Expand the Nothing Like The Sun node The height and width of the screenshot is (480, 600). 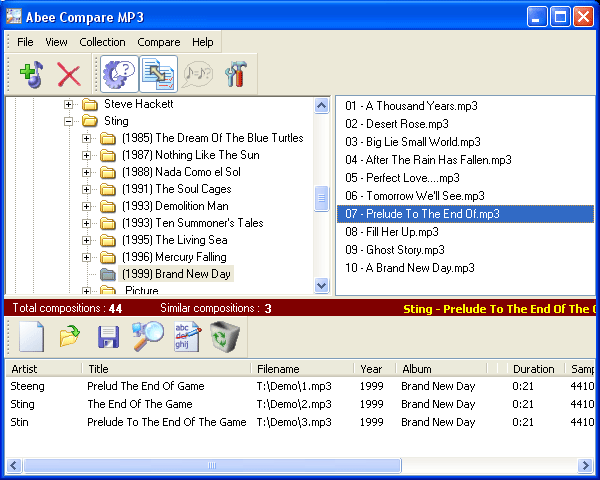(x=86, y=155)
